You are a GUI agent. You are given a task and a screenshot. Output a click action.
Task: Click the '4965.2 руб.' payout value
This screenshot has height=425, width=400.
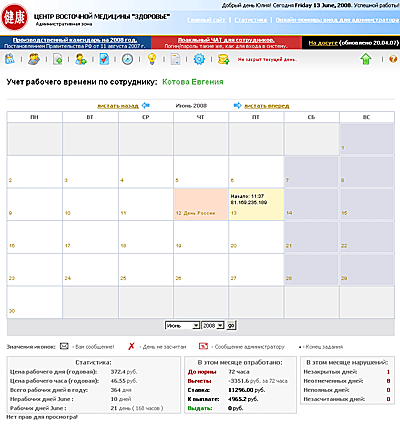click(x=243, y=399)
